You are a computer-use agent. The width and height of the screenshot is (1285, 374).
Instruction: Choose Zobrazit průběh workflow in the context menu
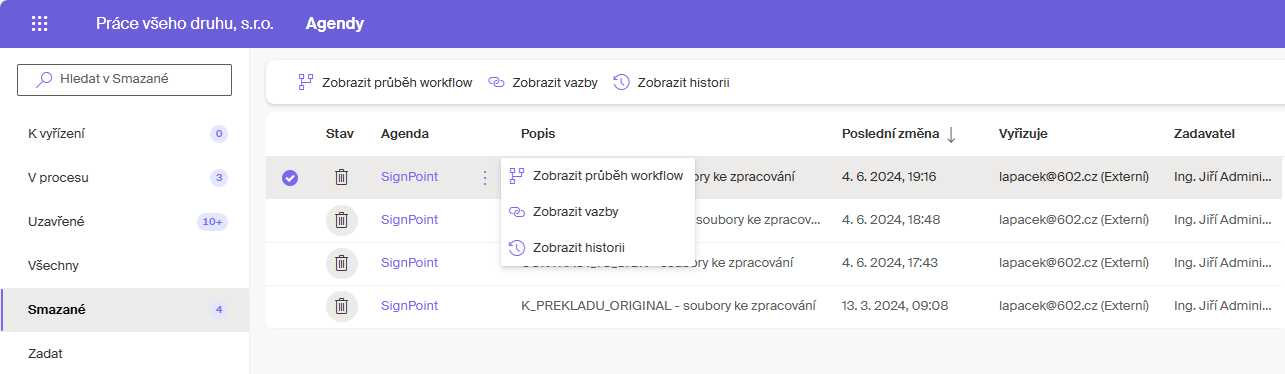point(597,176)
